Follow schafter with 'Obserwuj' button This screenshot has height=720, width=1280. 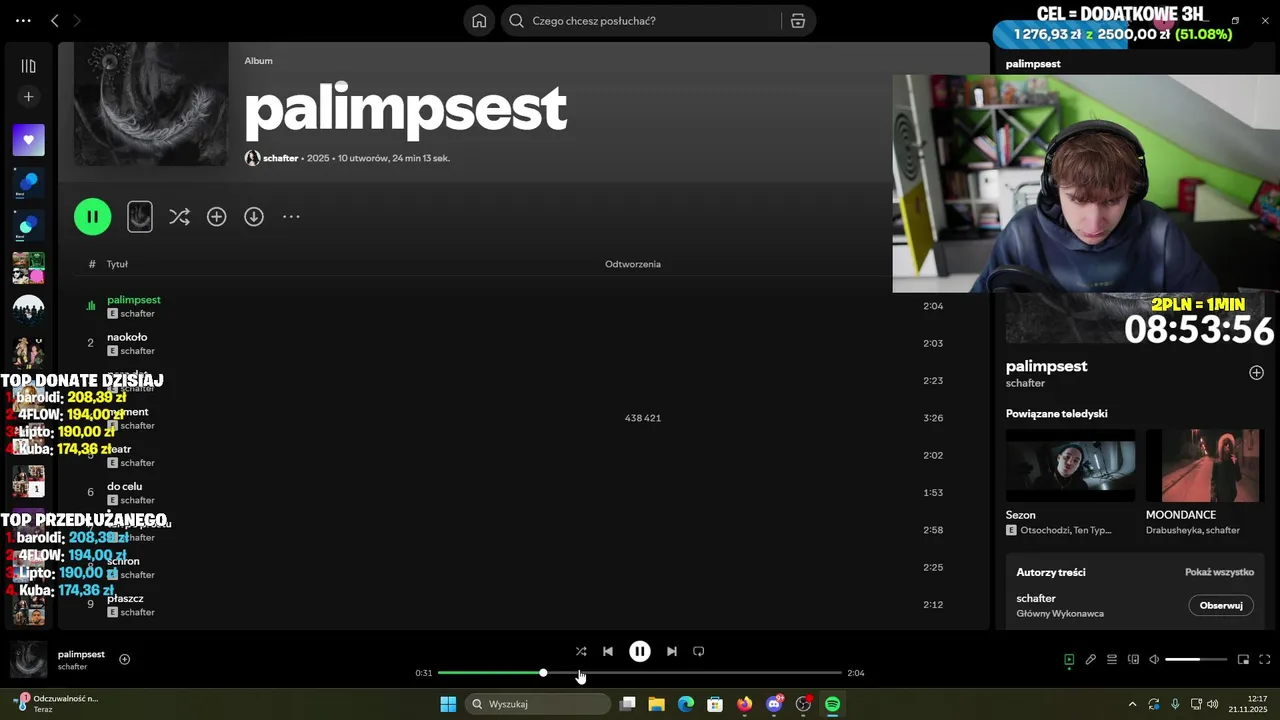click(x=1221, y=605)
